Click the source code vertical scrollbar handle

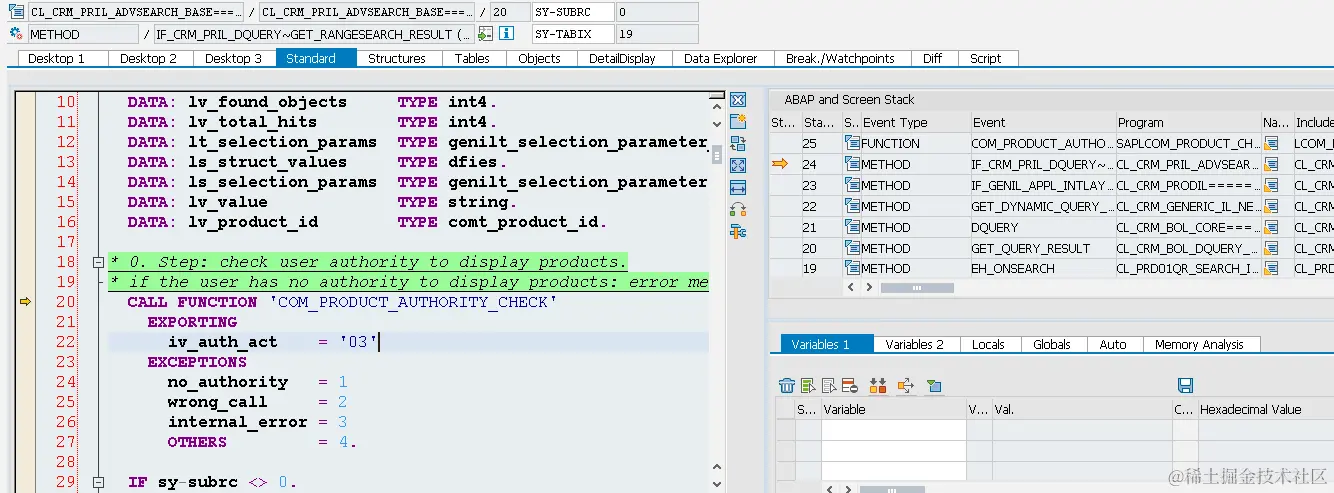click(716, 154)
